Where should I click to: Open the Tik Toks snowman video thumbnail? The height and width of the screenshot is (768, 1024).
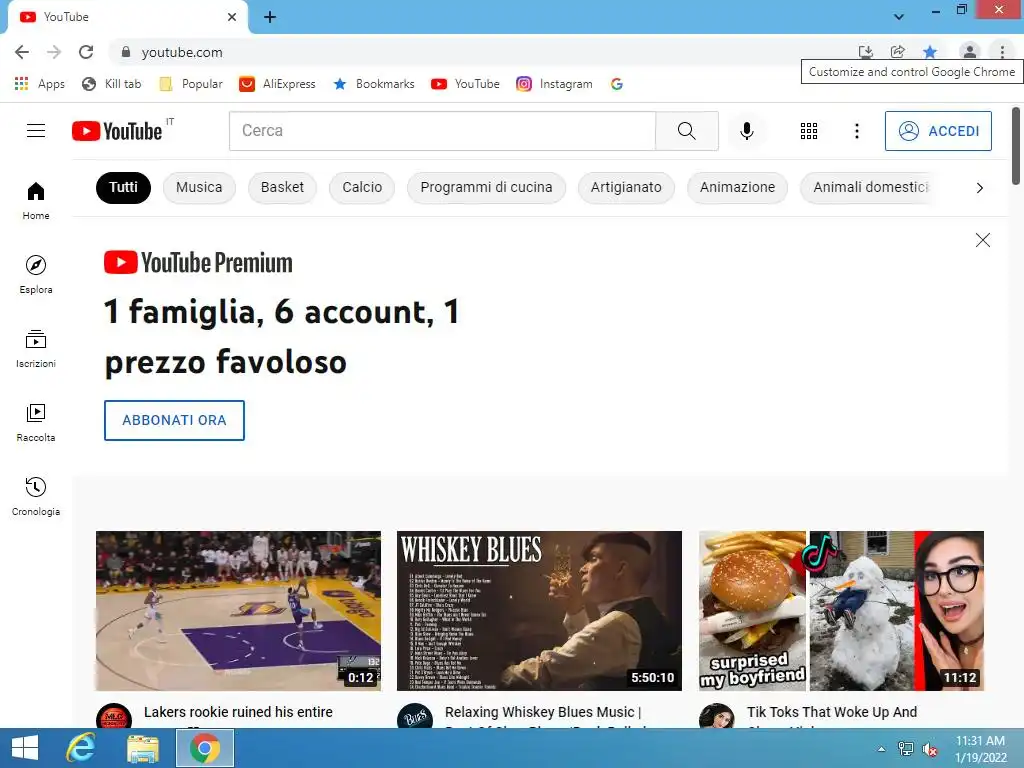pyautogui.click(x=841, y=611)
